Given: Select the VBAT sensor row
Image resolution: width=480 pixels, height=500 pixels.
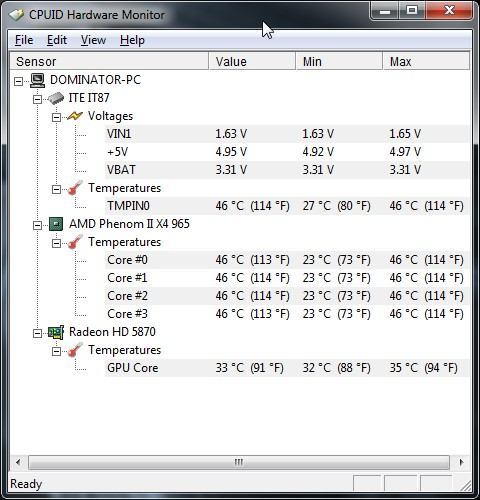Looking at the screenshot, I should pyautogui.click(x=287, y=170).
